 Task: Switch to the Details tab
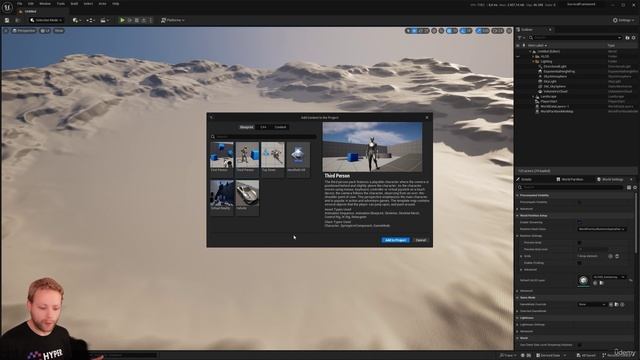[x=526, y=180]
